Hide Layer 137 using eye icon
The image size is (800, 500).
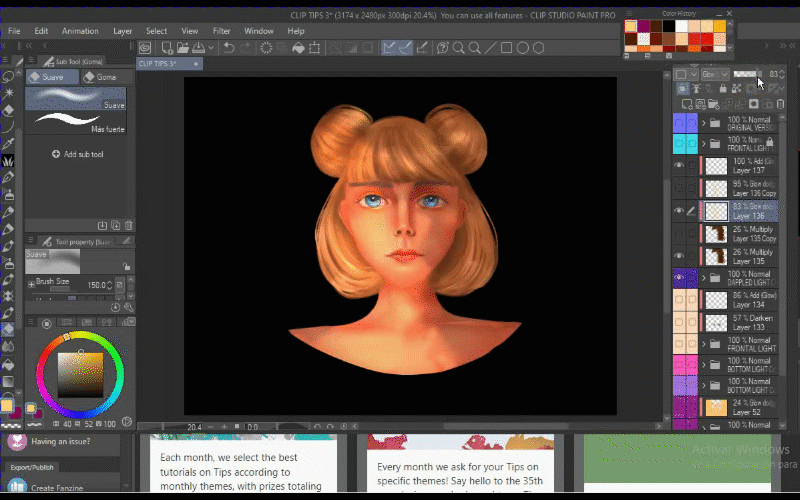tap(680, 166)
